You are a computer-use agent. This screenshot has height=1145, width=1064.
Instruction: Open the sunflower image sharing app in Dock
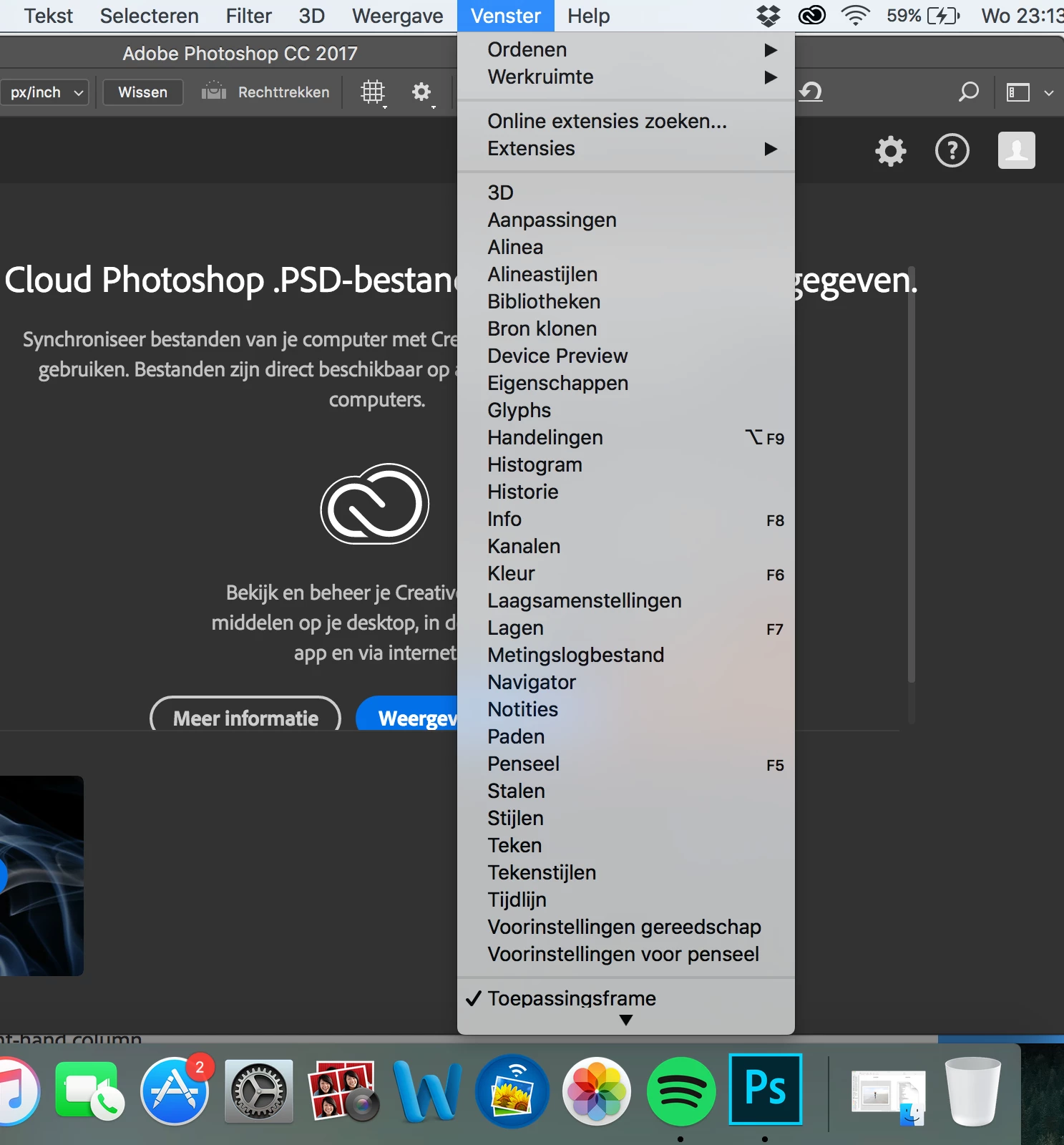click(512, 1091)
